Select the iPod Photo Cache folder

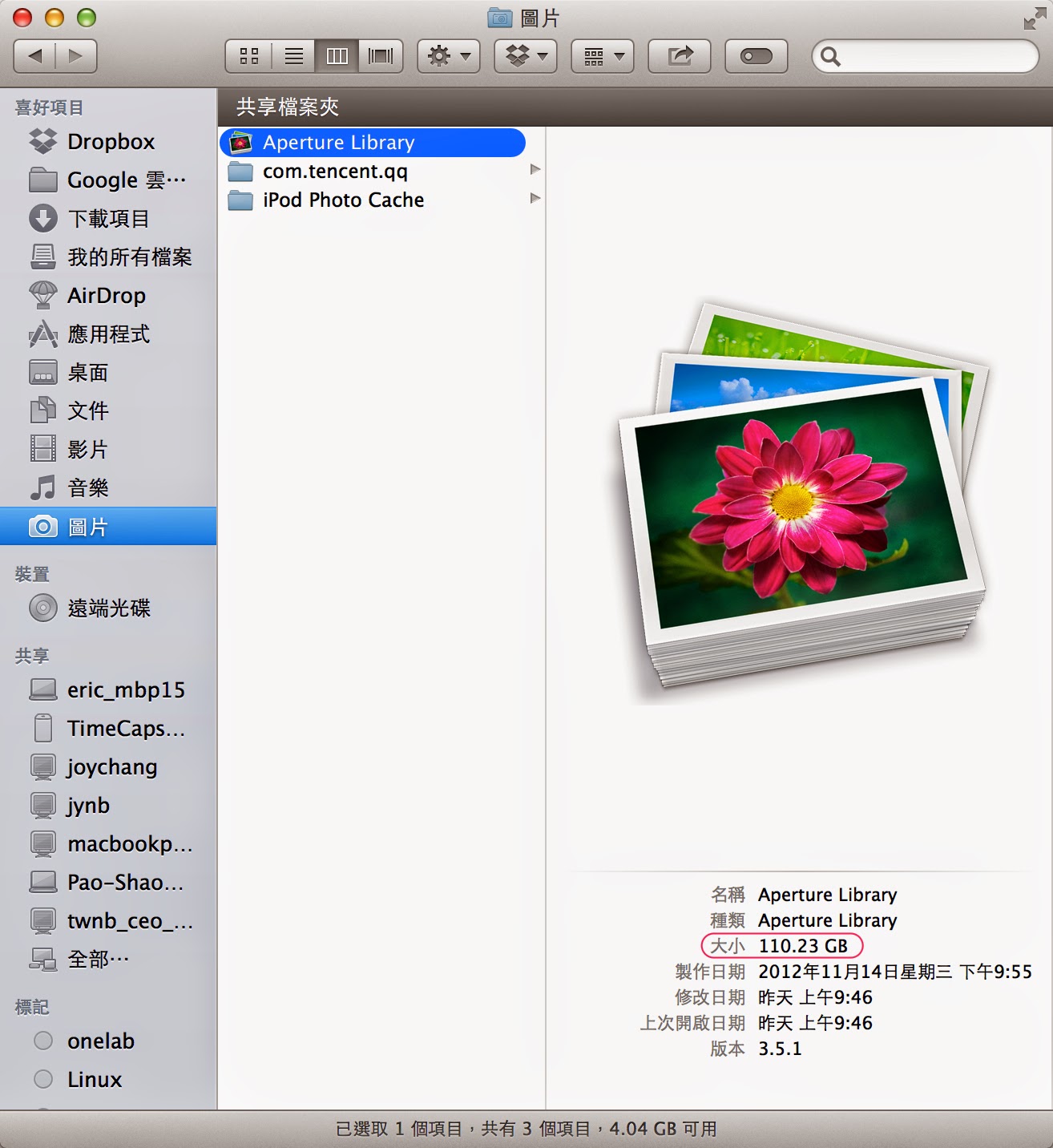click(382, 200)
